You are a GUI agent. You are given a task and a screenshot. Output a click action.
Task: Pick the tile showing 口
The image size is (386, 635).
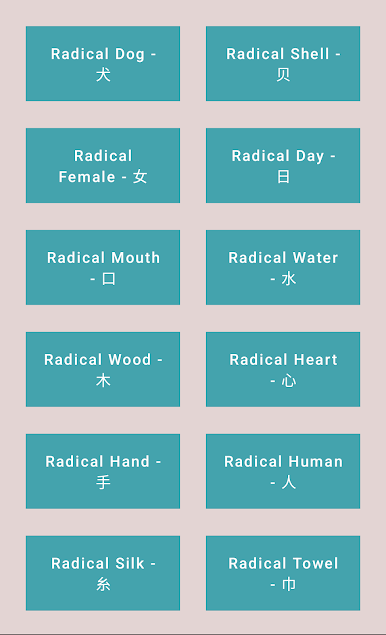coord(103,267)
